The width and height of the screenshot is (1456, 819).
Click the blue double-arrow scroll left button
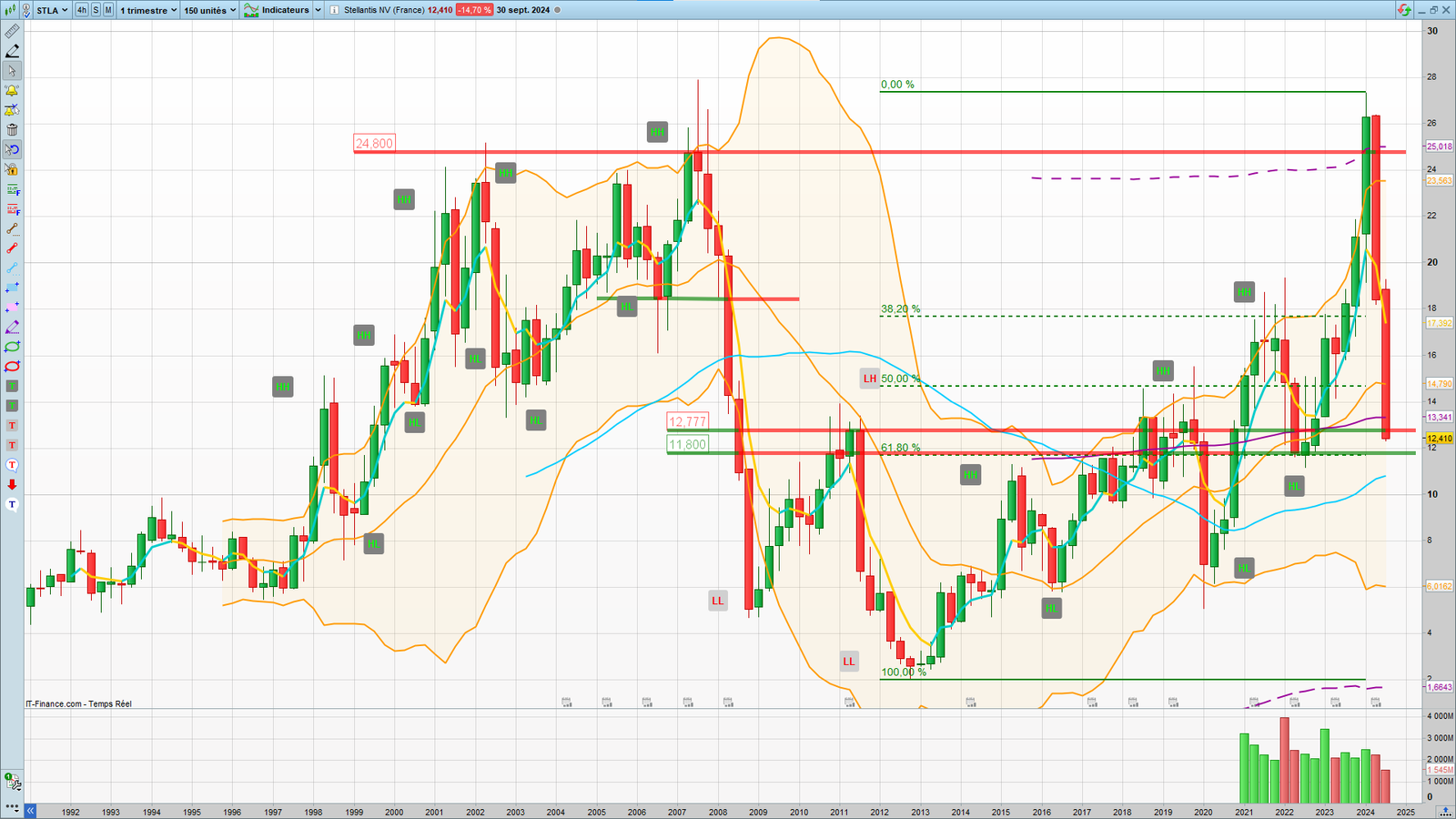click(31, 810)
